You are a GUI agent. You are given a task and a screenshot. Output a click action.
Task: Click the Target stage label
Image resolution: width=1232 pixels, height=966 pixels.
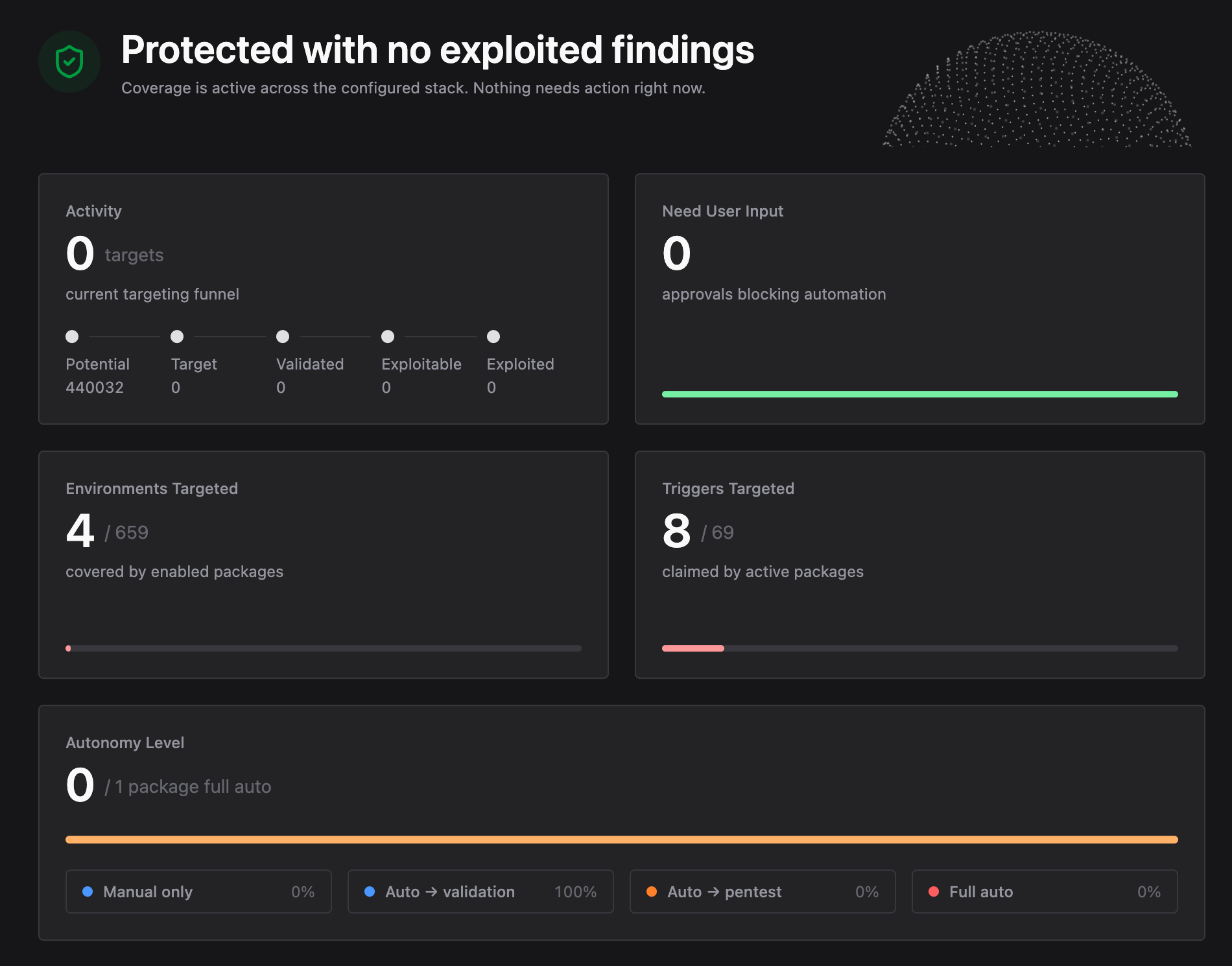point(194,364)
